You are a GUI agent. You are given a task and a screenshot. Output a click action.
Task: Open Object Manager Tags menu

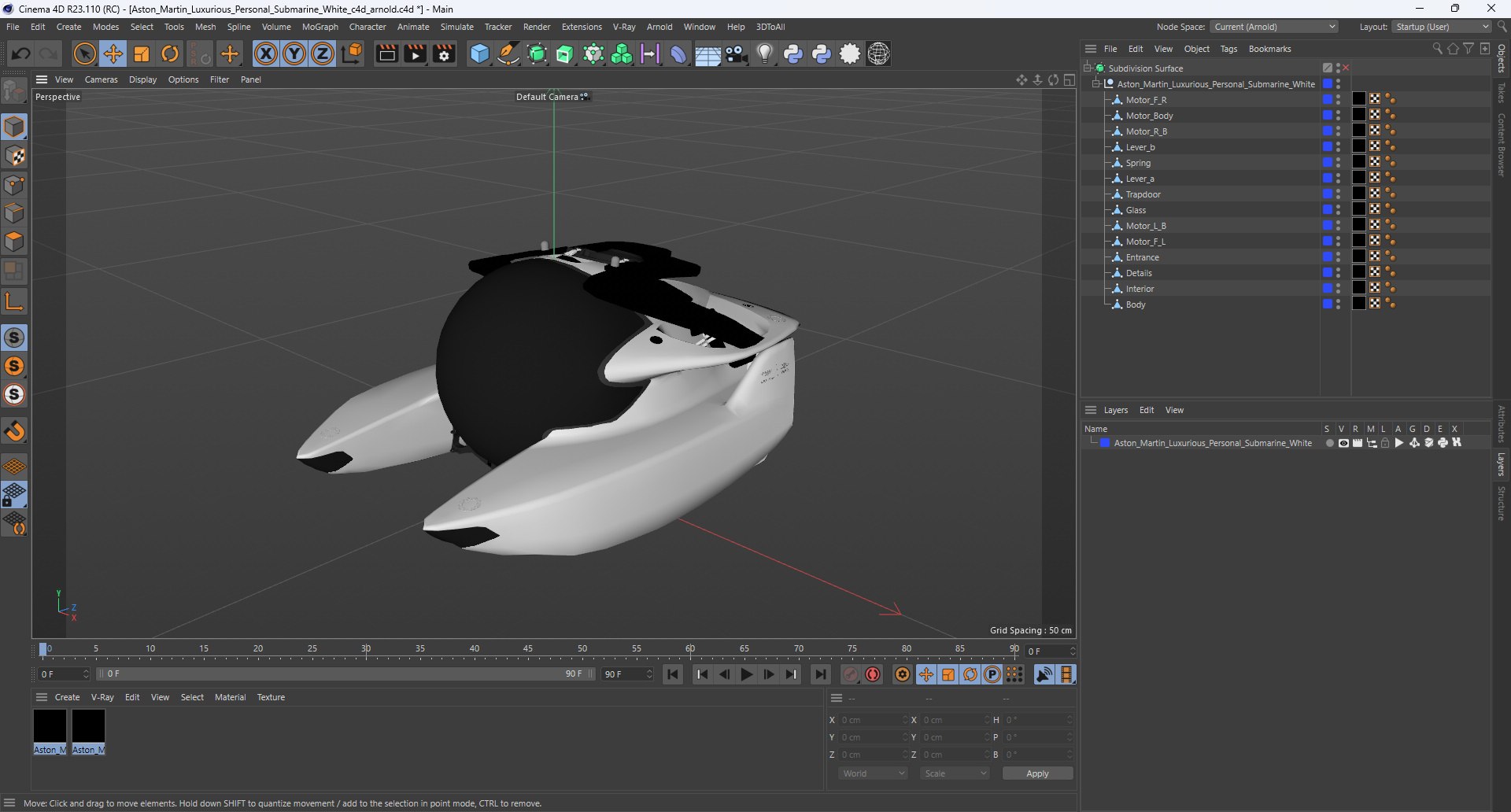(x=1228, y=49)
